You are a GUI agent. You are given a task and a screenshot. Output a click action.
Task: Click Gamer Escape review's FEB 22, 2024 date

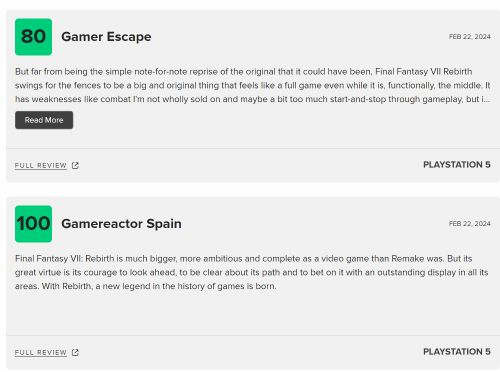pos(469,37)
